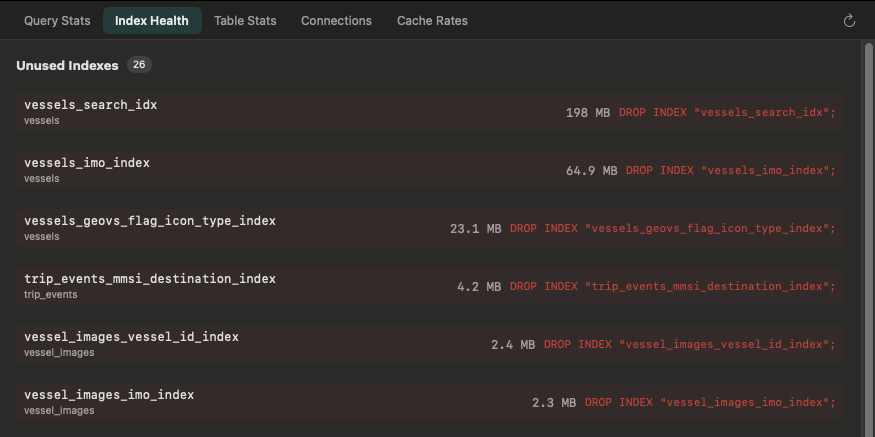The height and width of the screenshot is (437, 875).
Task: Switch to the Query Stats tab
Action: pyautogui.click(x=57, y=21)
